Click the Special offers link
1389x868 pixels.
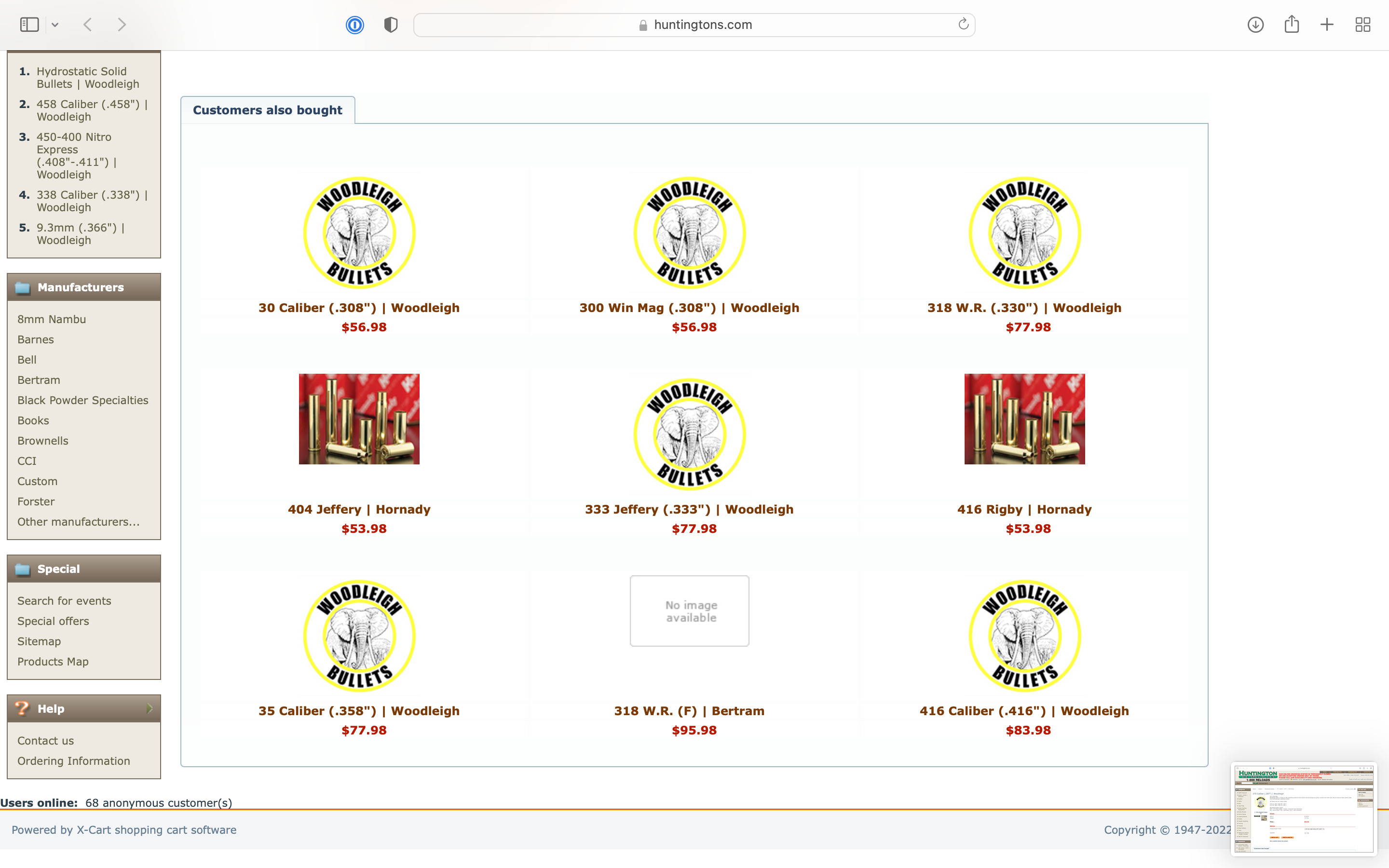pos(53,621)
